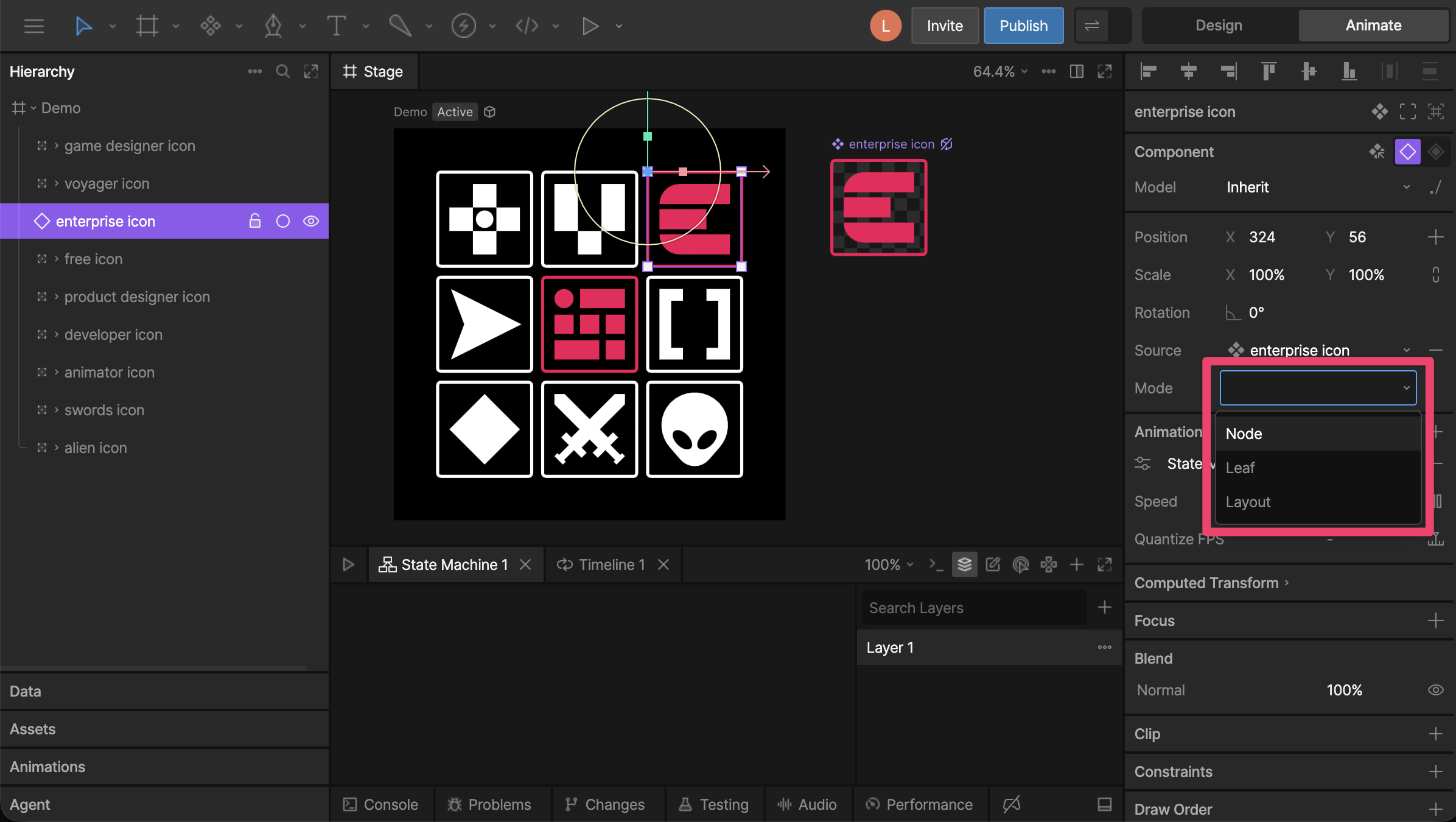The height and width of the screenshot is (822, 1456).
Task: Search the Hierarchy panel
Action: click(x=282, y=72)
